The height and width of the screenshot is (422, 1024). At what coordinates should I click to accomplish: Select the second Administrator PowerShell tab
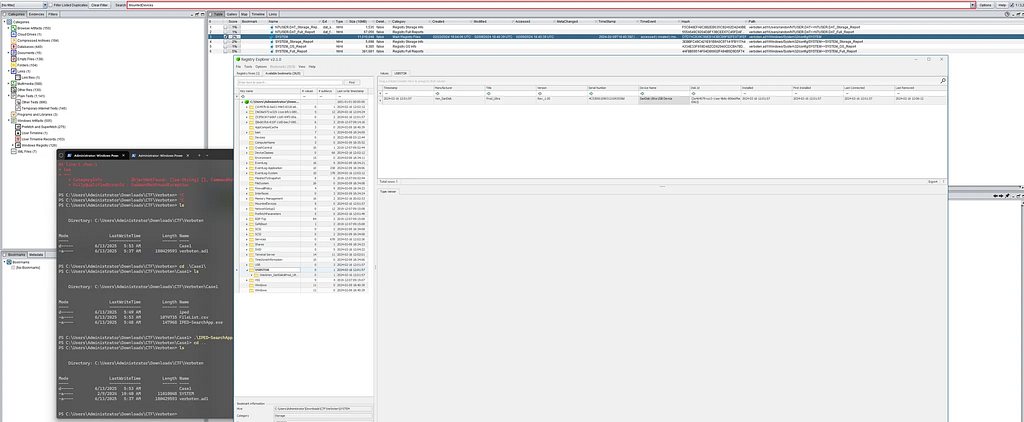pos(160,155)
